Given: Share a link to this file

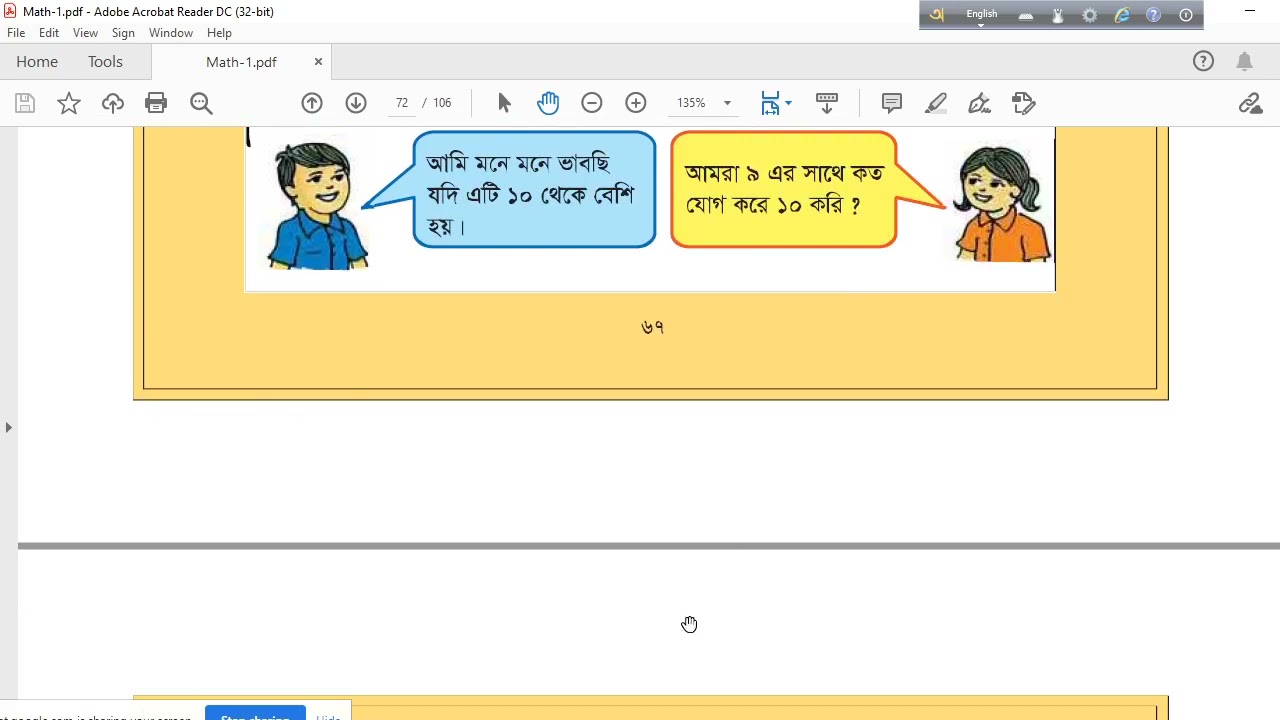Looking at the screenshot, I should click(1250, 103).
